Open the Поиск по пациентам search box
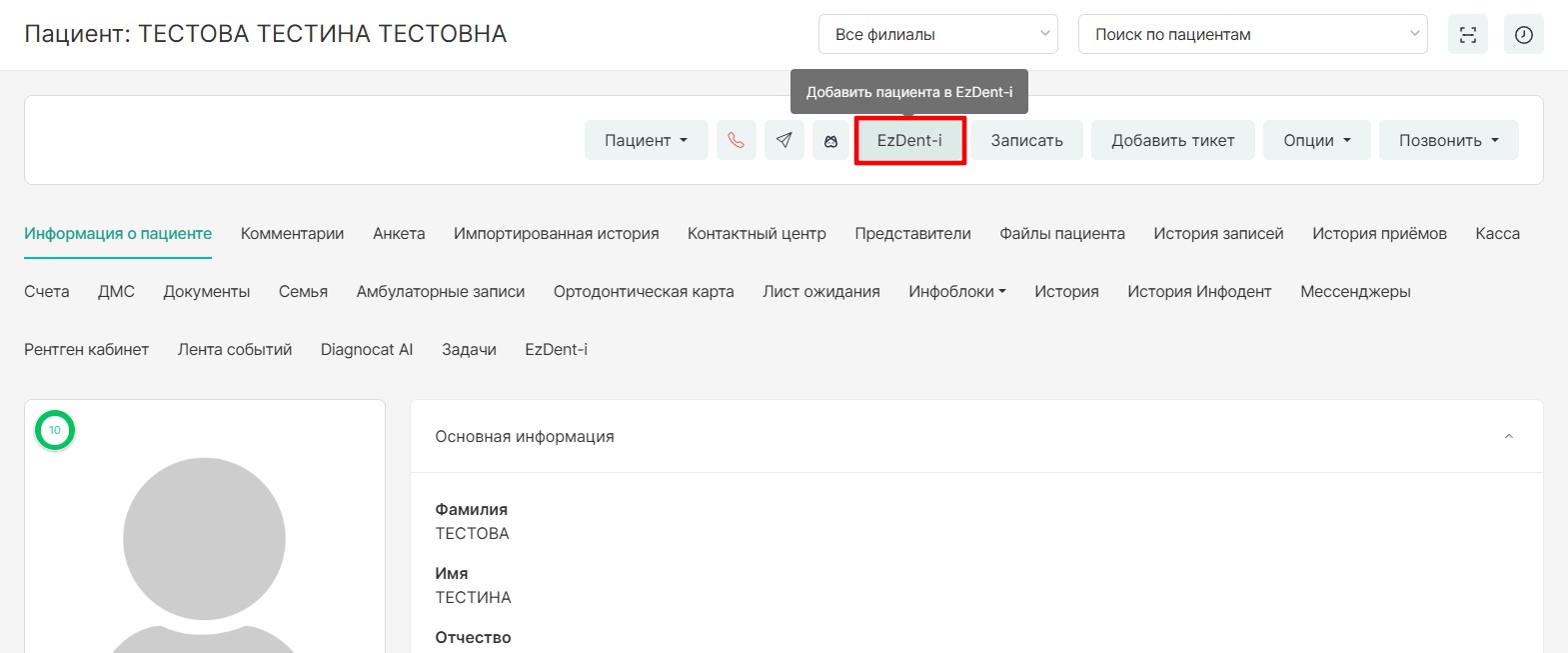Screen dimensions: 1568x653 pos(1253,34)
